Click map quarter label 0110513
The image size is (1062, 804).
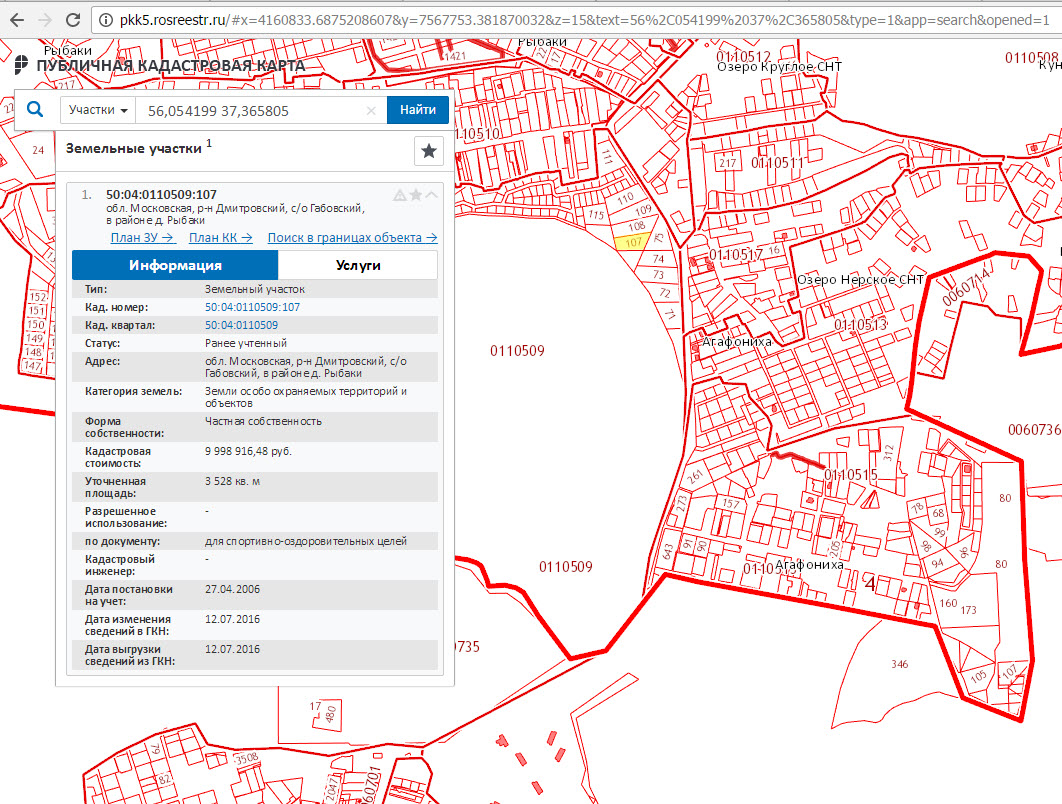pos(861,324)
